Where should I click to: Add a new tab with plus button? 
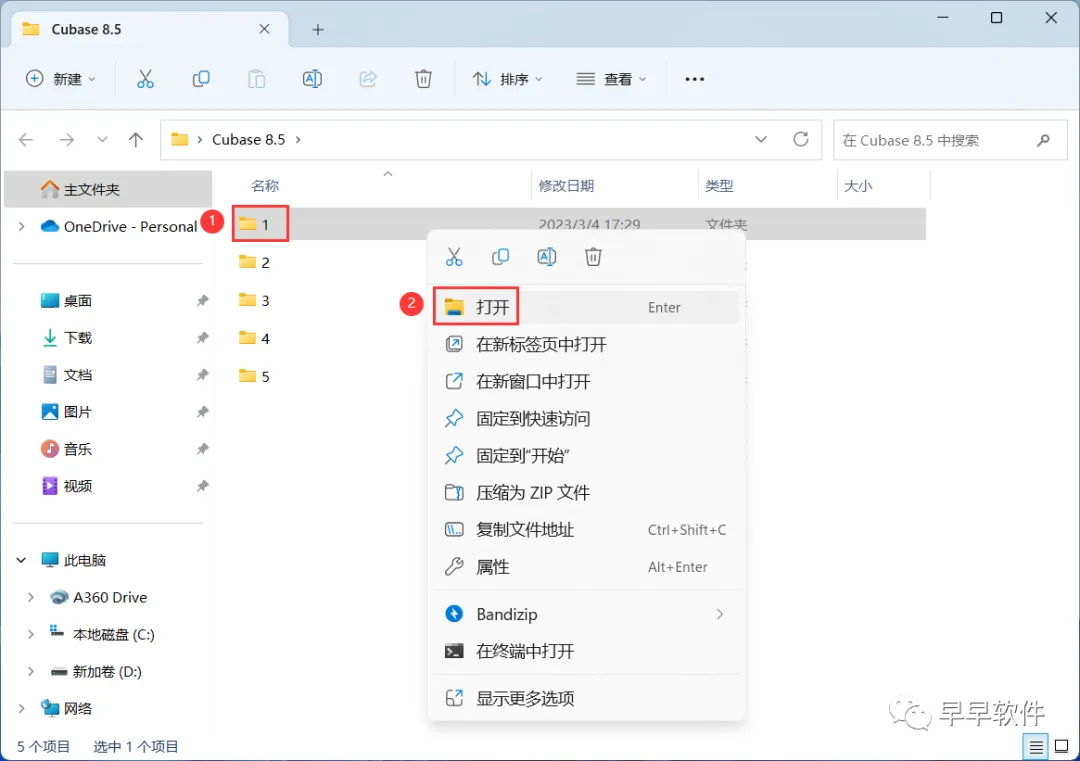[x=318, y=30]
